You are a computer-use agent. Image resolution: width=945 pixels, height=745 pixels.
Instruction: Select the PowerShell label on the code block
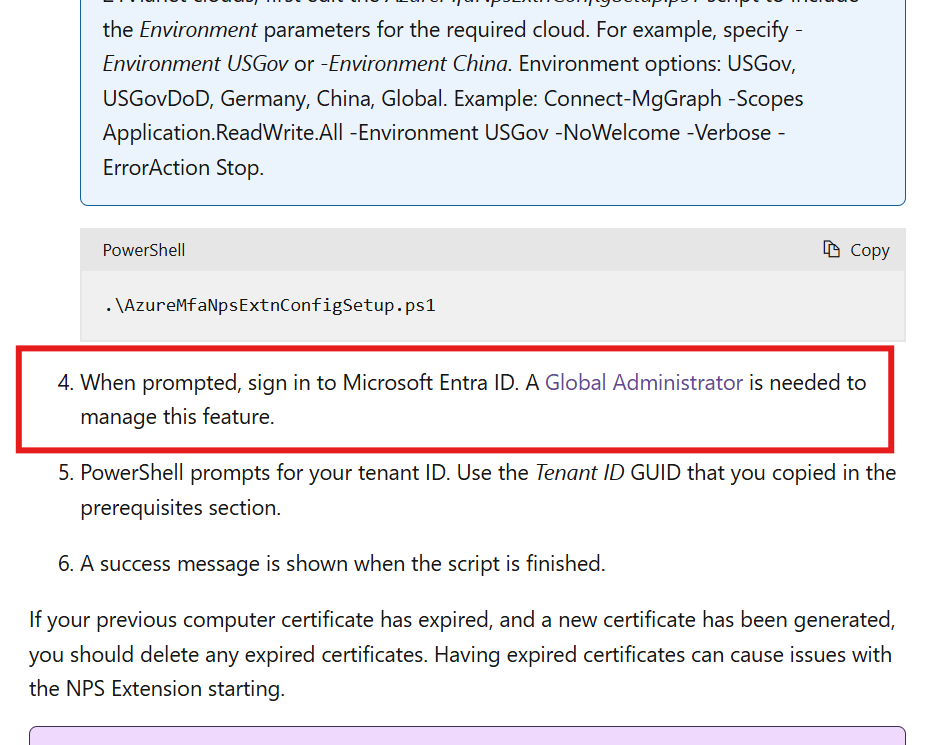tap(143, 250)
